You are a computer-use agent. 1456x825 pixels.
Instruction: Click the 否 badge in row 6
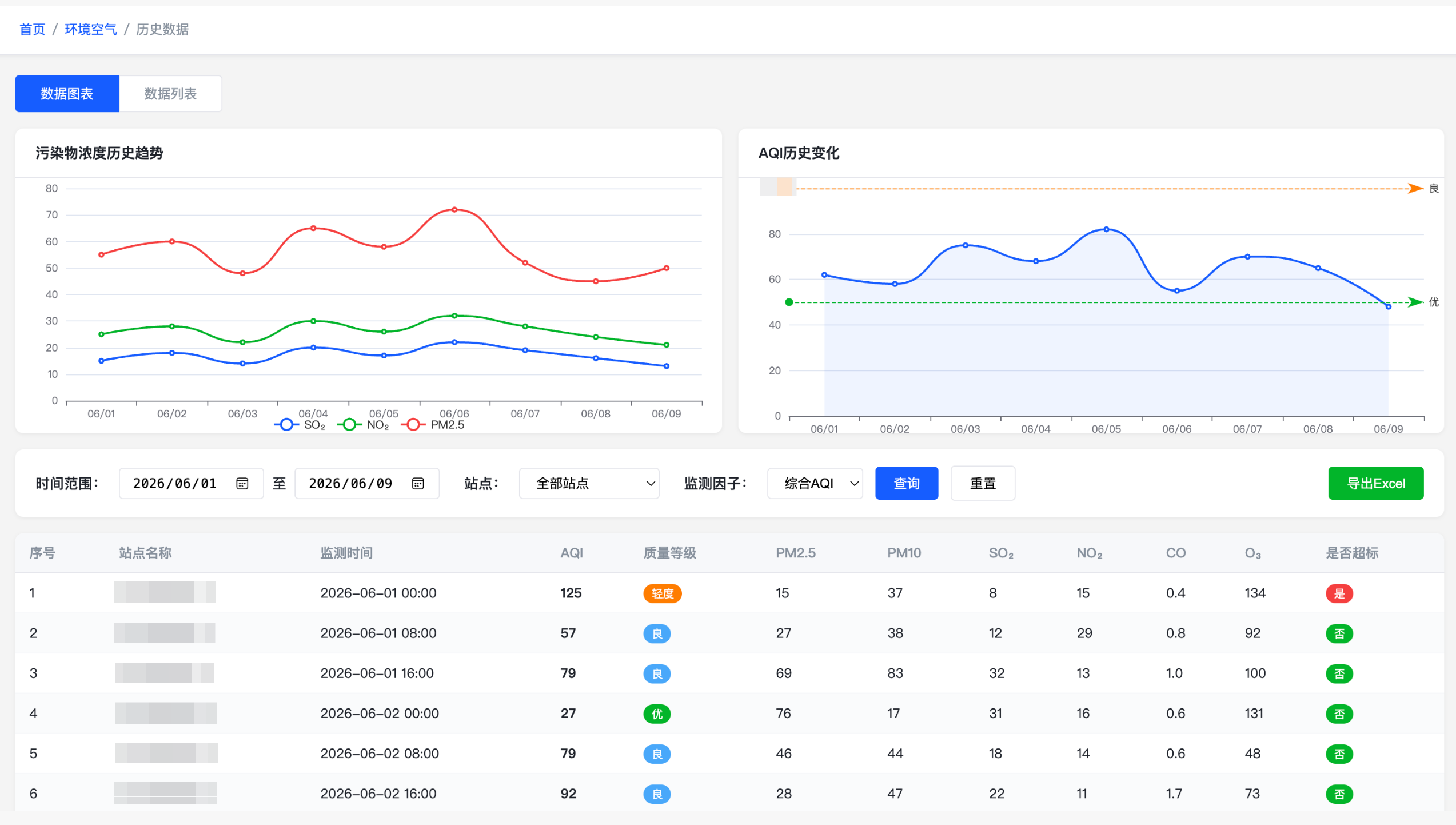click(1339, 794)
